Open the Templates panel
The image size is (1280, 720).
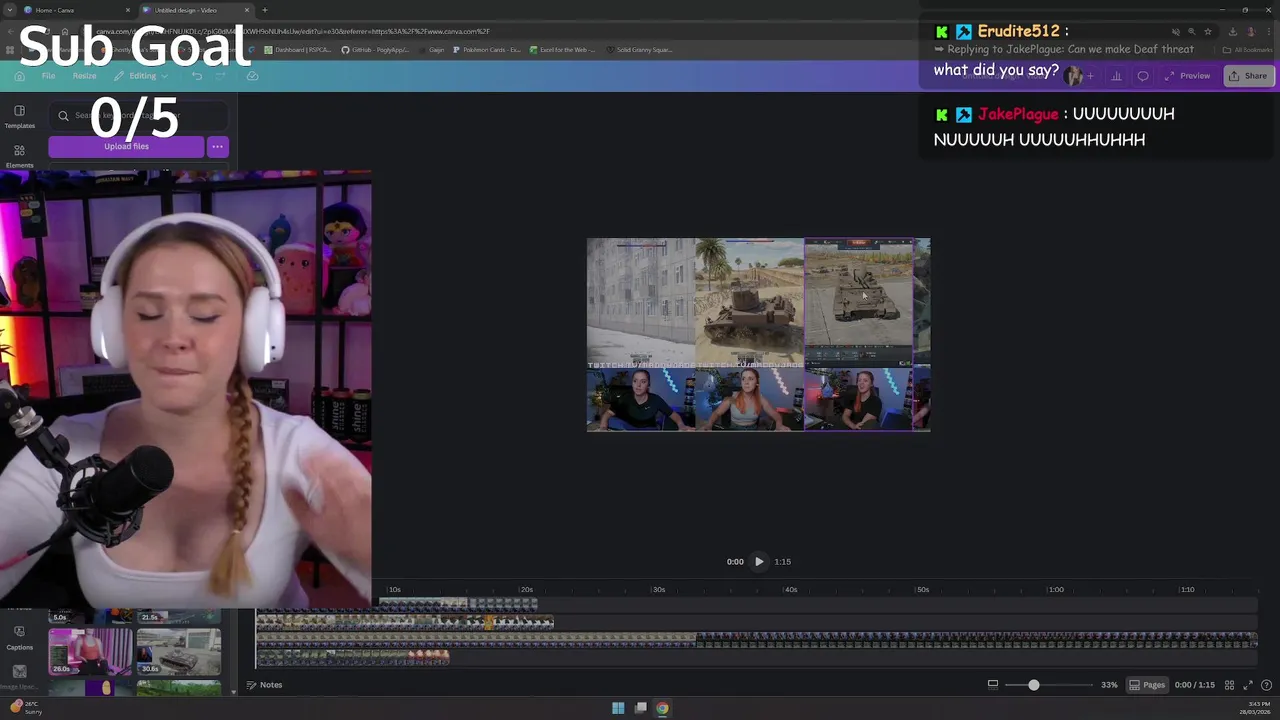19,116
